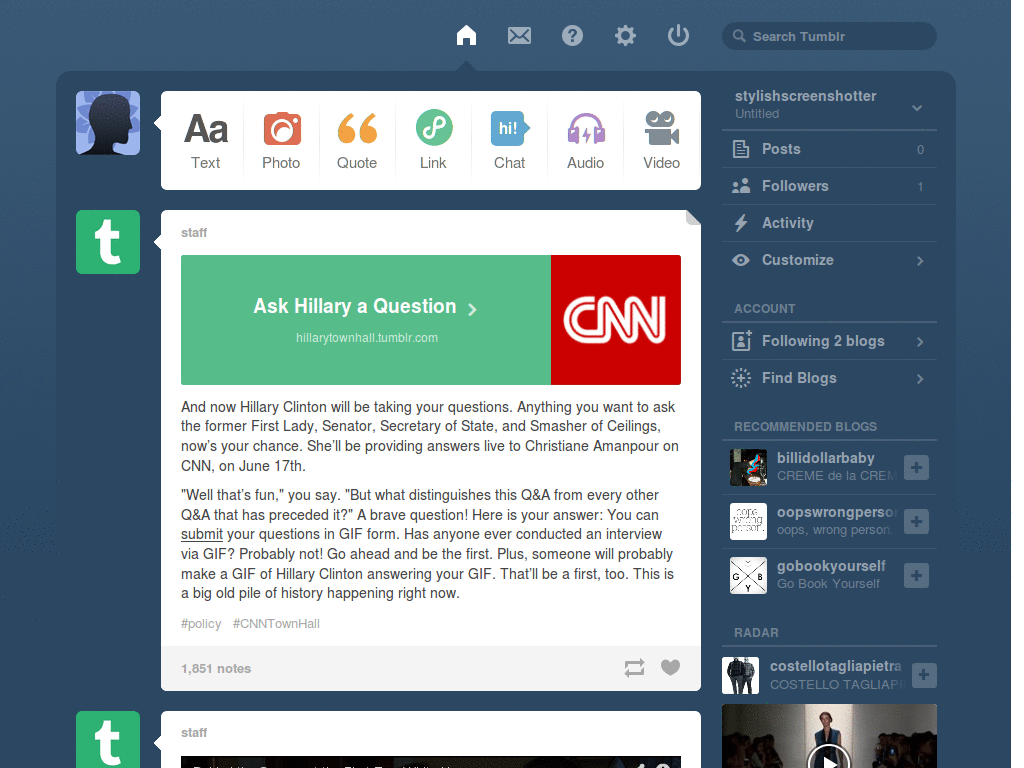Image resolution: width=1024 pixels, height=768 pixels.
Task: Create a new Photo post
Action: (x=281, y=140)
